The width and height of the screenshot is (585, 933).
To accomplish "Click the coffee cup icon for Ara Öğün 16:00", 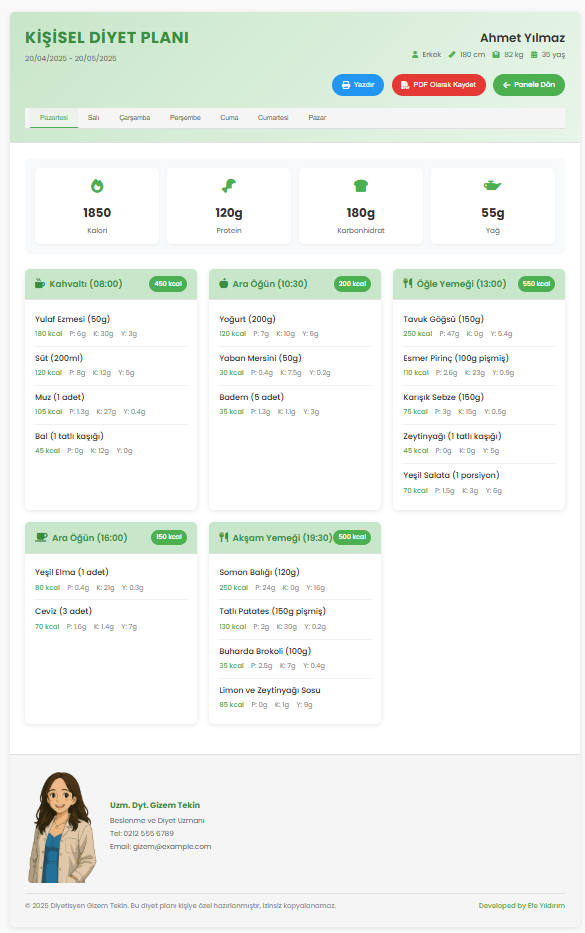I will [41, 537].
